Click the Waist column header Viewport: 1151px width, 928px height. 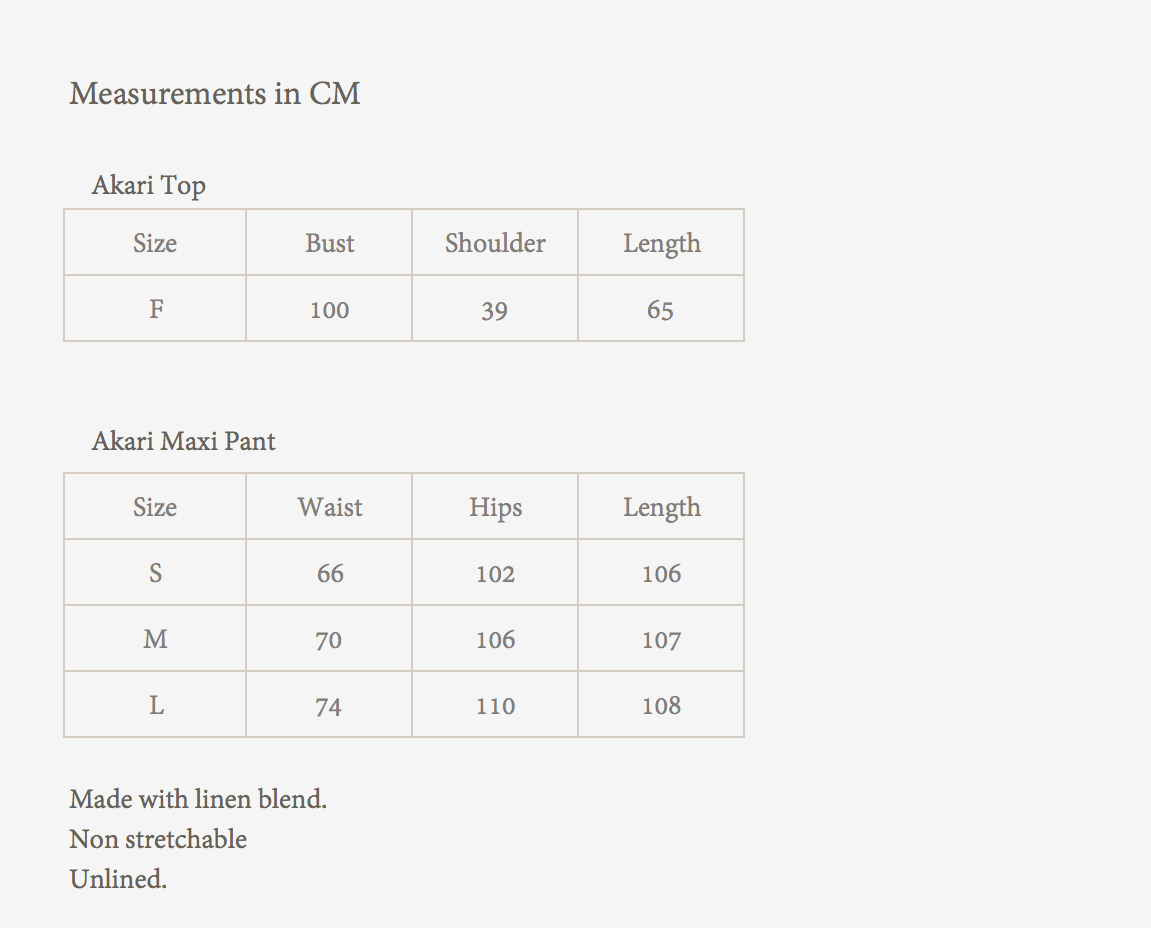[x=330, y=507]
